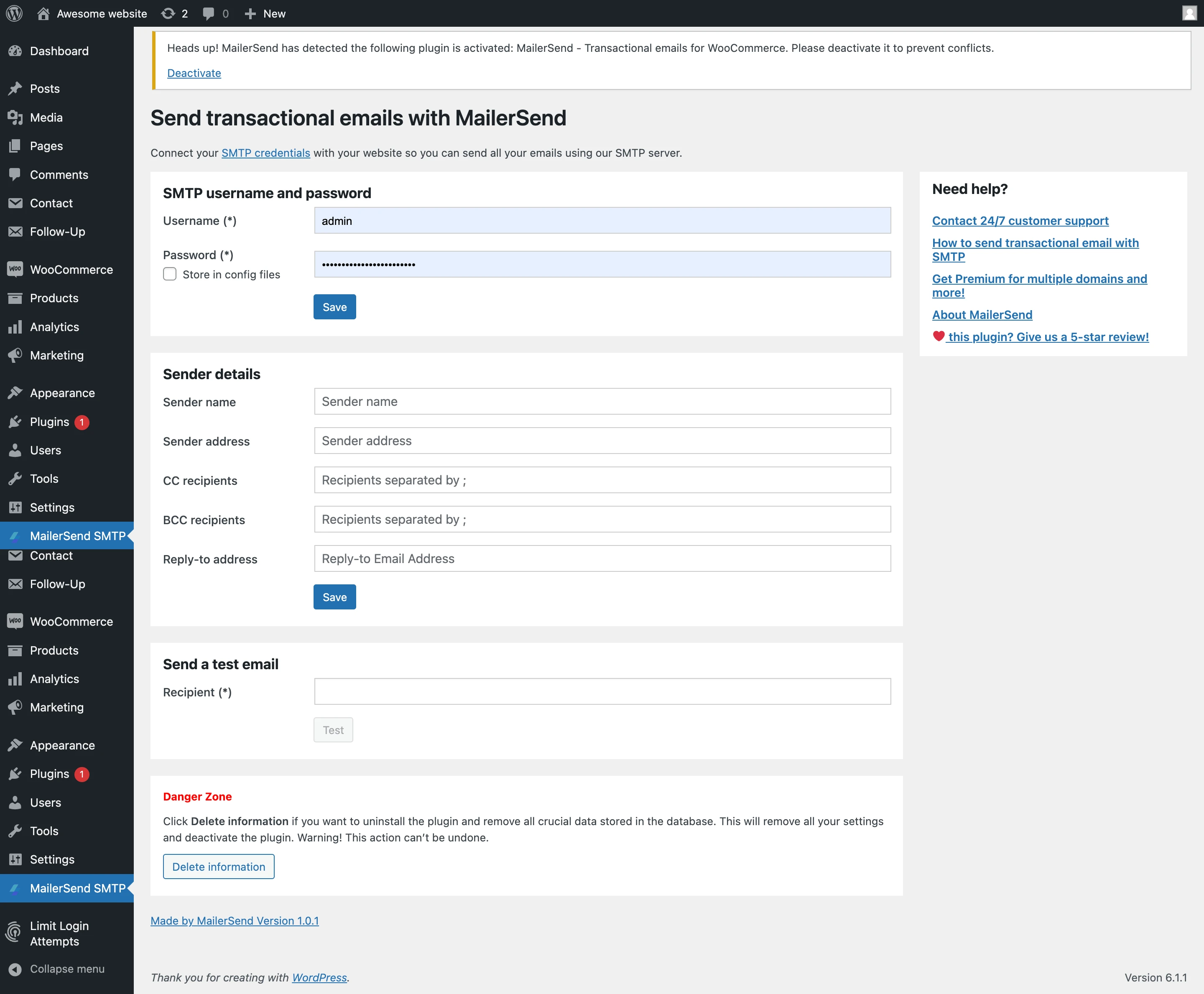Open the user avatar in top right
The image size is (1204, 994).
pos(1189,13)
